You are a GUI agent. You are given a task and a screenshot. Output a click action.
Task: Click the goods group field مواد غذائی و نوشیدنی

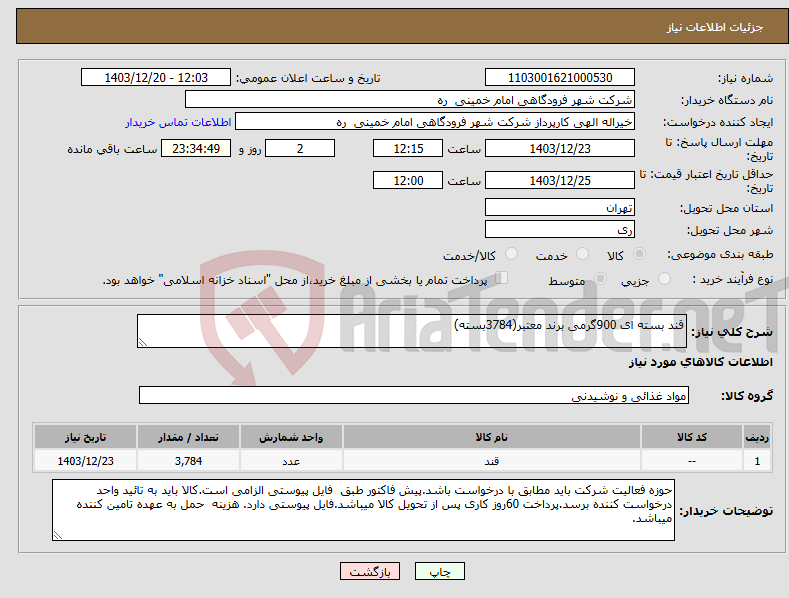point(414,395)
